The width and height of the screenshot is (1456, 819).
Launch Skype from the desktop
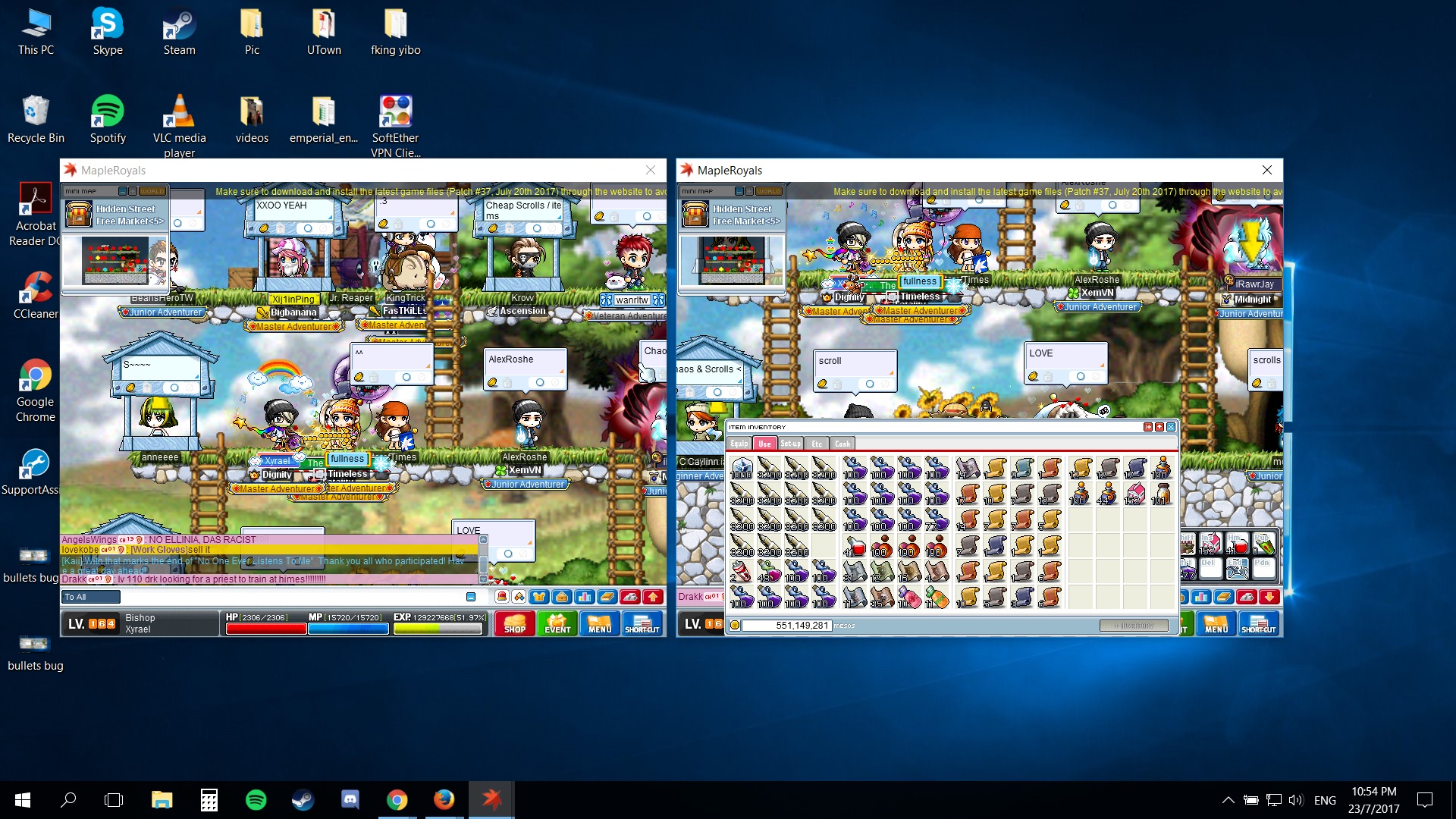108,32
